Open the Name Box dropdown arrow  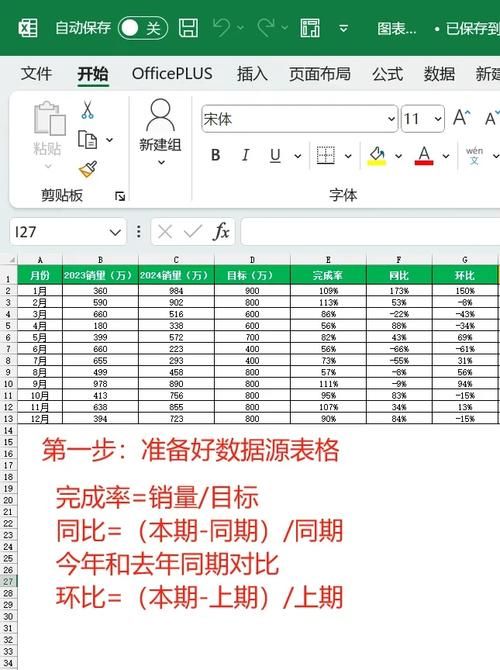(115, 232)
